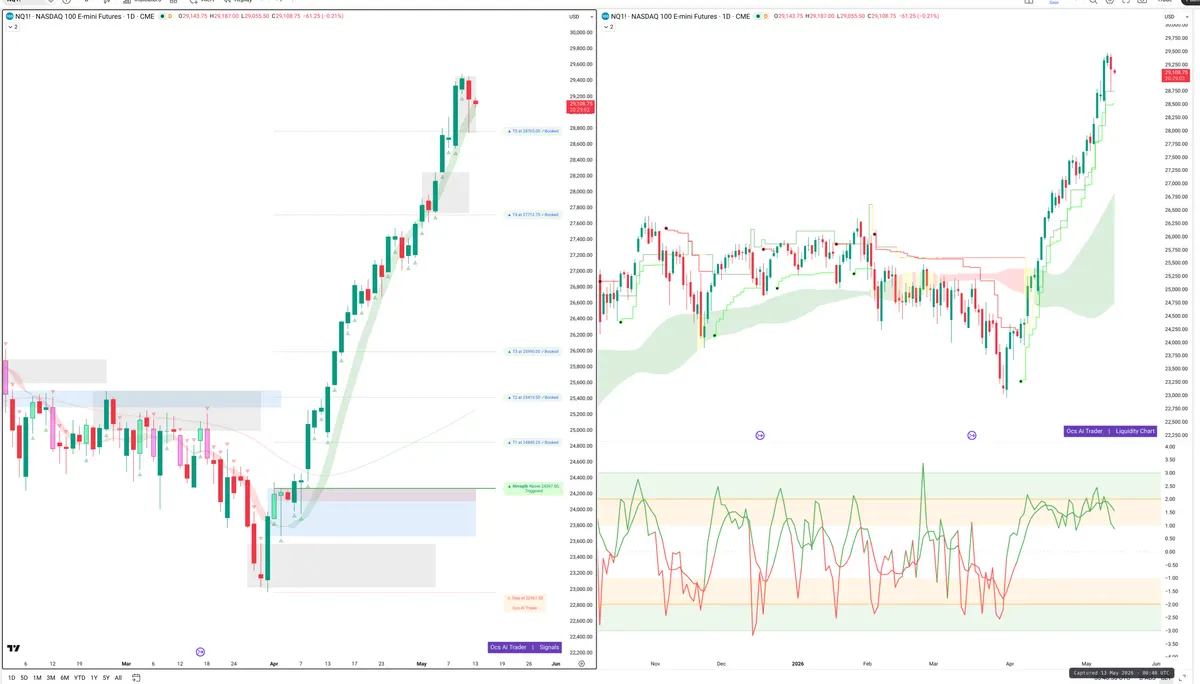The height and width of the screenshot is (684, 1200).
Task: Select the 5Y time range
Action: [106, 677]
